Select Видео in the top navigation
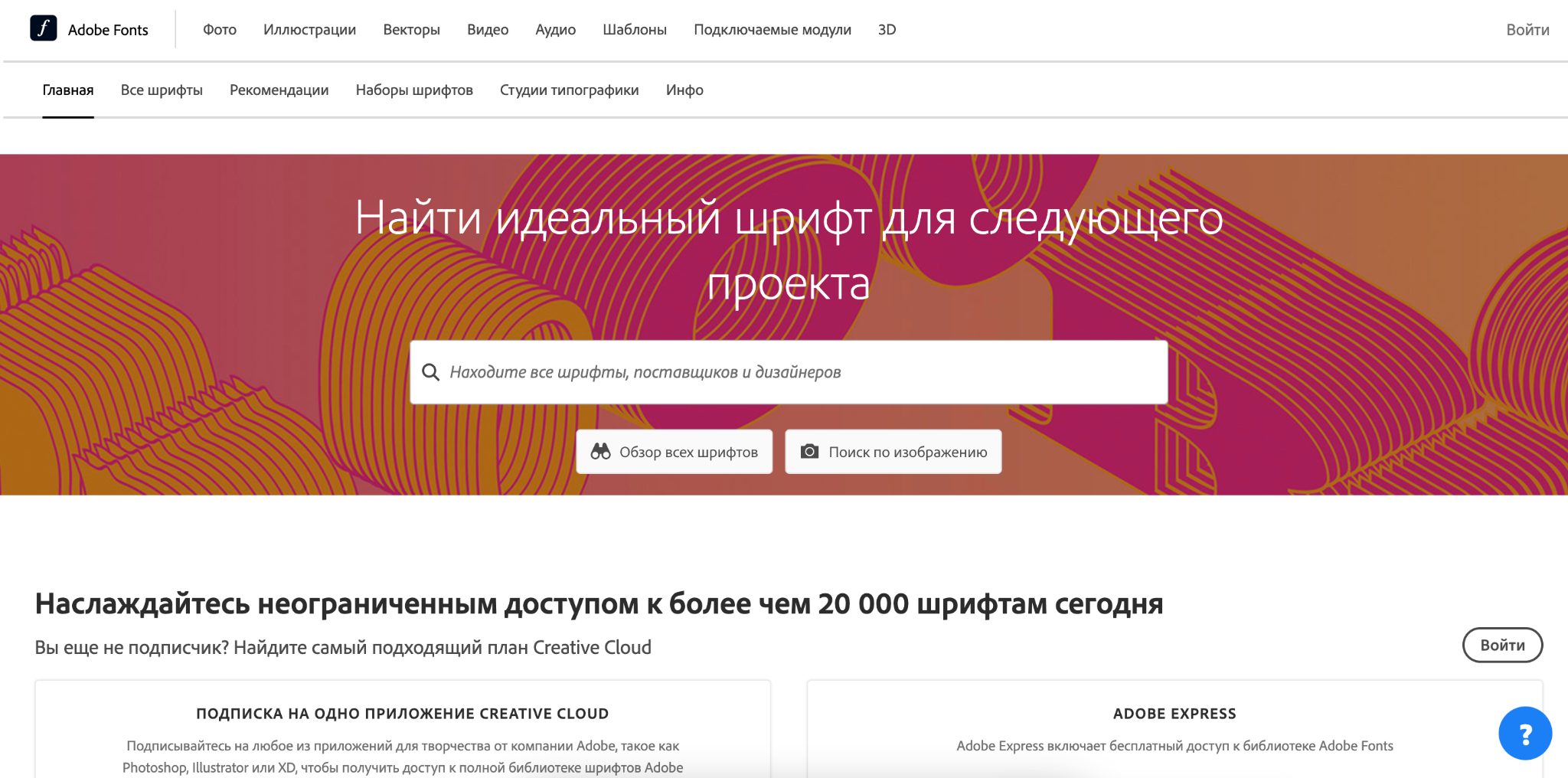 (488, 30)
